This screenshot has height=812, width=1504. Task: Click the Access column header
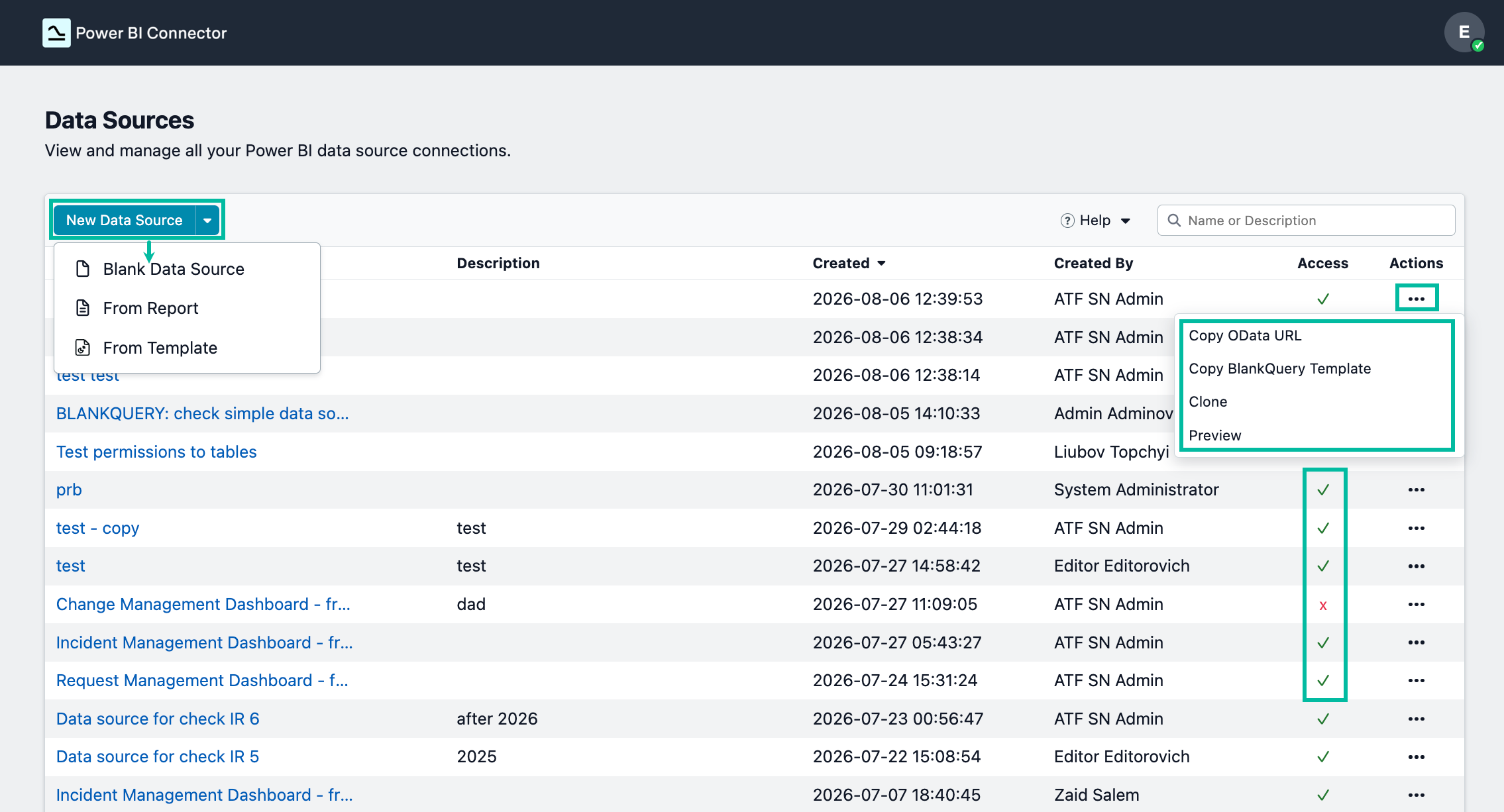point(1322,263)
